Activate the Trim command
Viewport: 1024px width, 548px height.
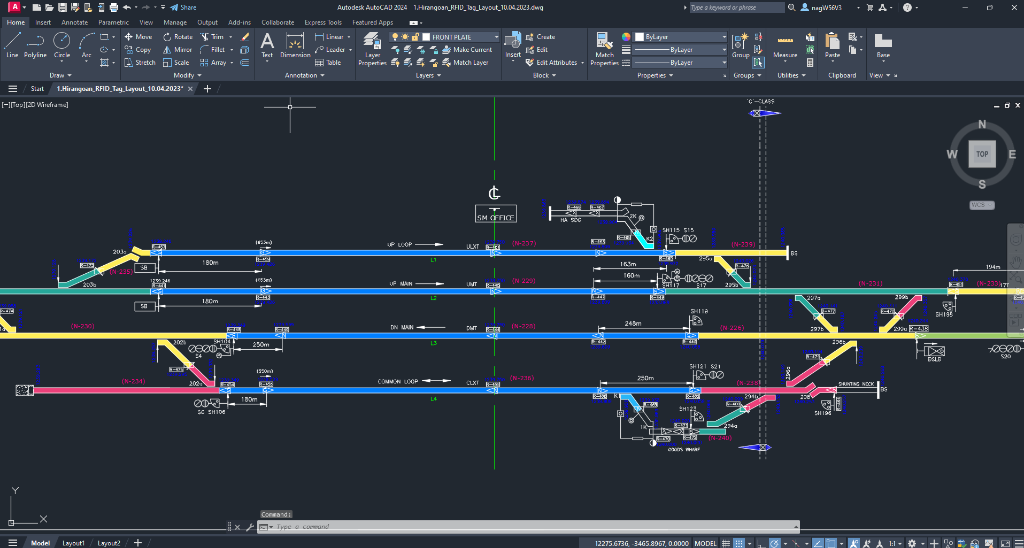[x=213, y=37]
